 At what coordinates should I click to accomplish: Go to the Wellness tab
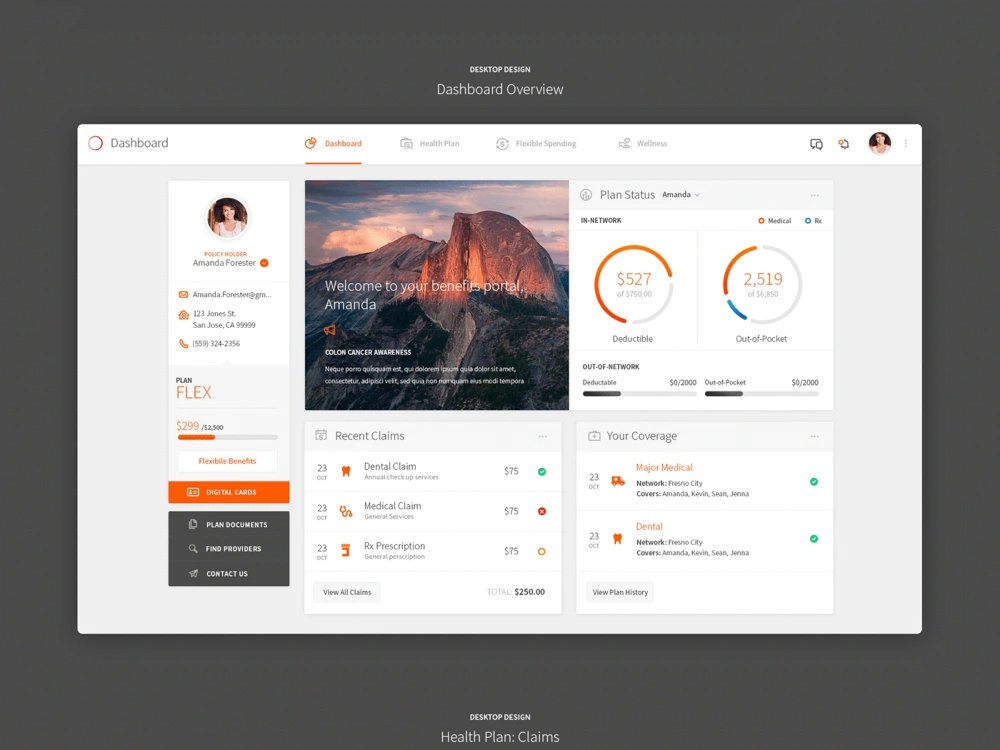[x=642, y=143]
